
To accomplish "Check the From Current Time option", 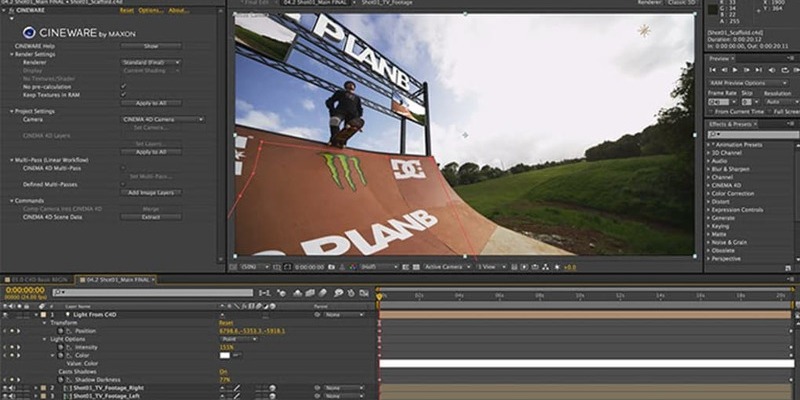I will 711,111.
